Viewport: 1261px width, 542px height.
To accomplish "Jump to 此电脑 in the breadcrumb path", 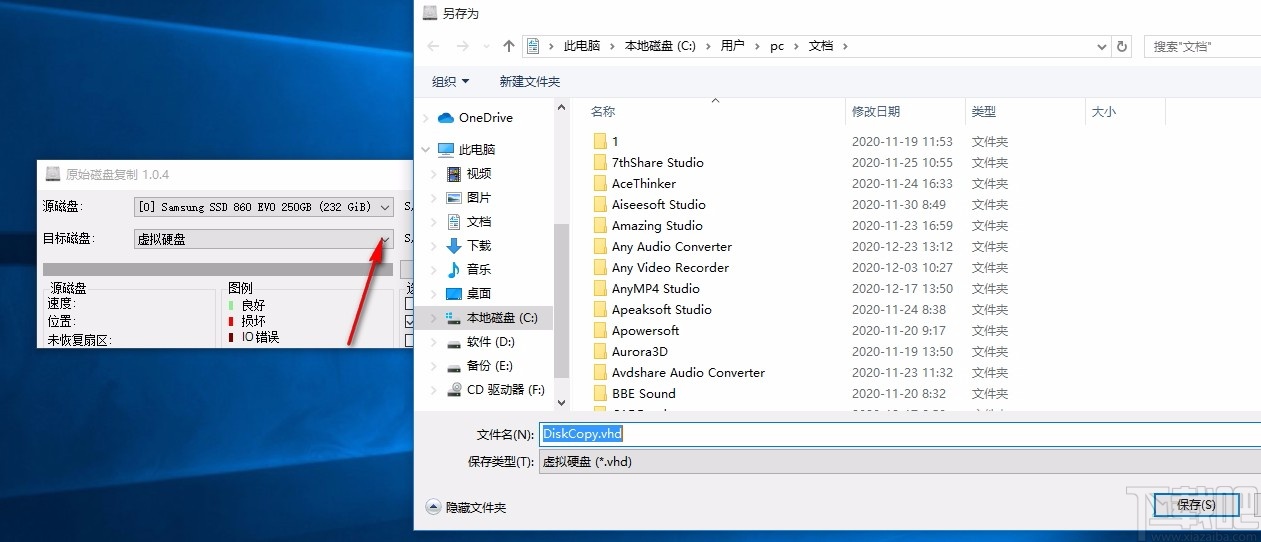I will pos(581,46).
